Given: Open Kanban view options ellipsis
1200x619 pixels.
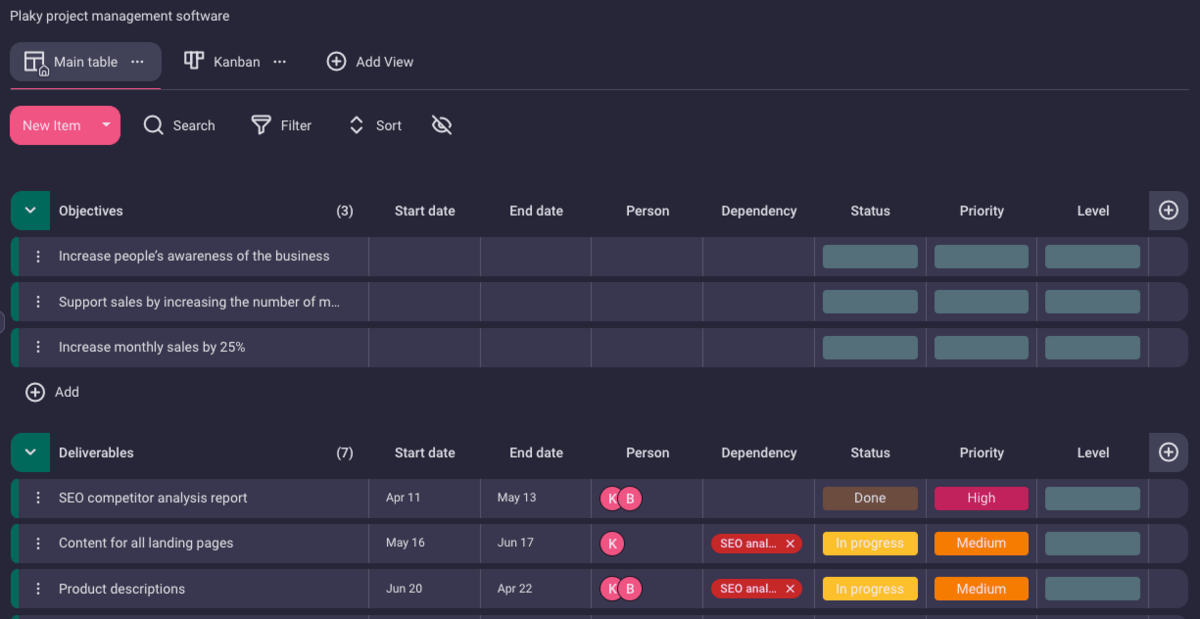Looking at the screenshot, I should tap(280, 62).
